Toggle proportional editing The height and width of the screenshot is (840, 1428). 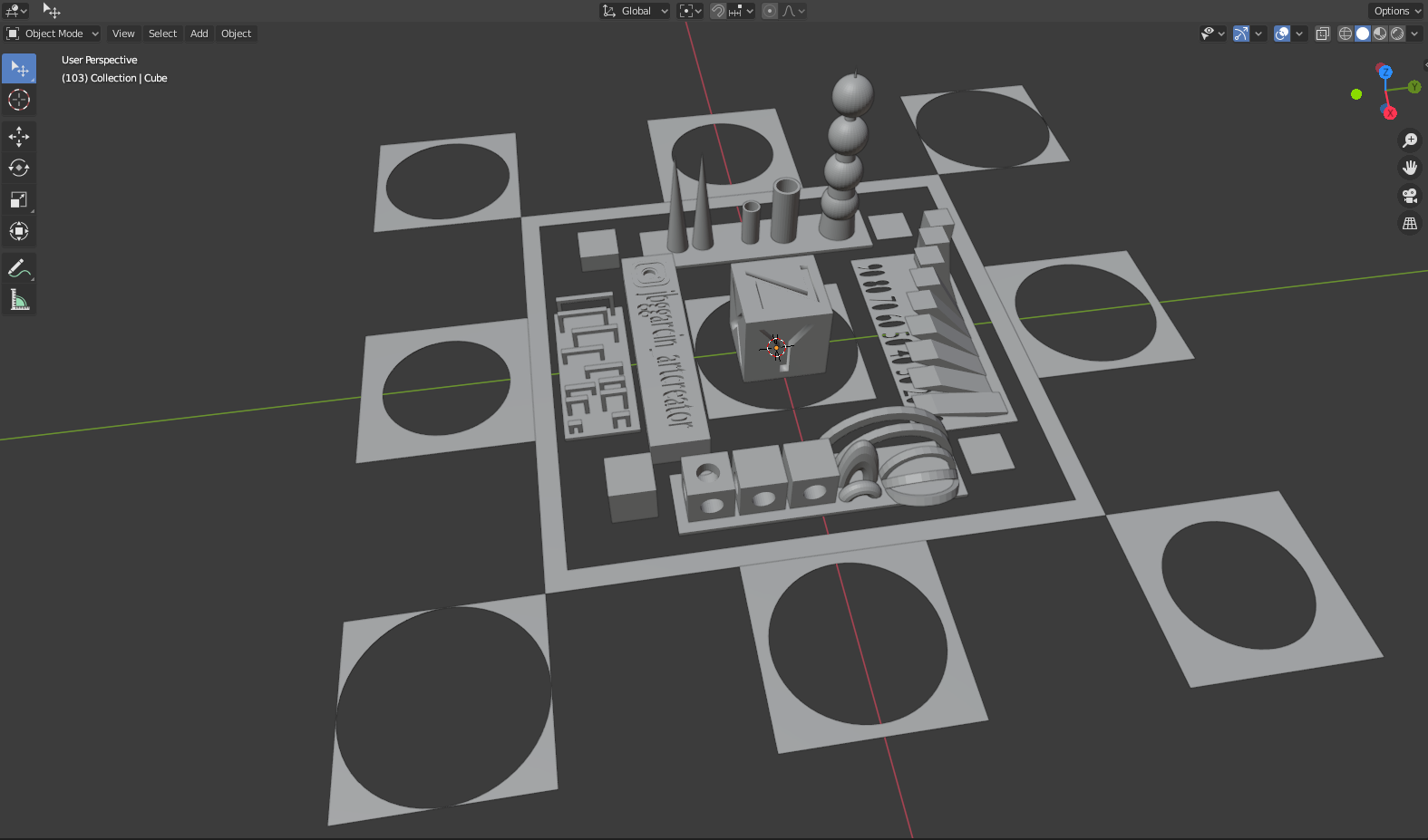770,11
